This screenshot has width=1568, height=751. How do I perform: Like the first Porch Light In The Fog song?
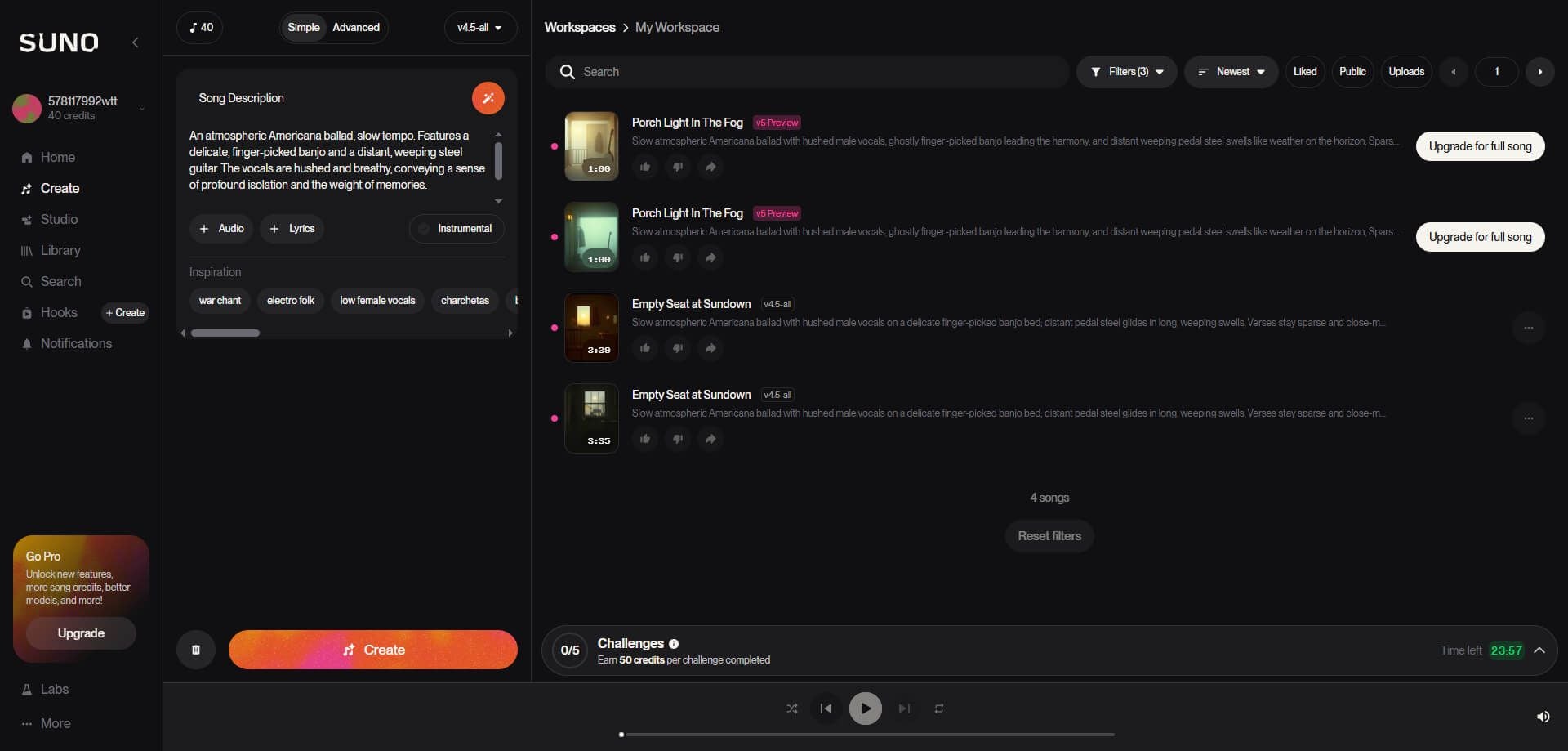pyautogui.click(x=645, y=167)
